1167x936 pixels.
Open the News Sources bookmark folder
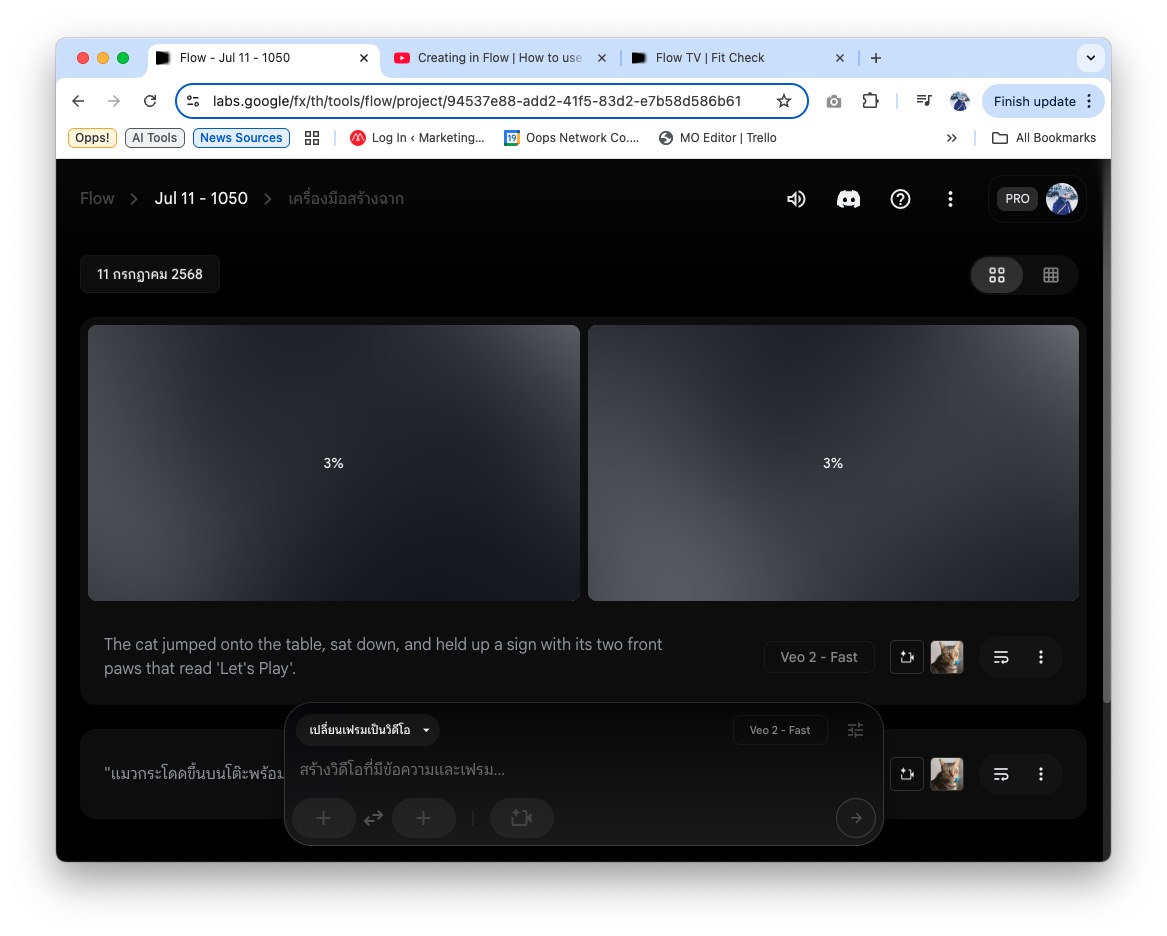pyautogui.click(x=241, y=138)
